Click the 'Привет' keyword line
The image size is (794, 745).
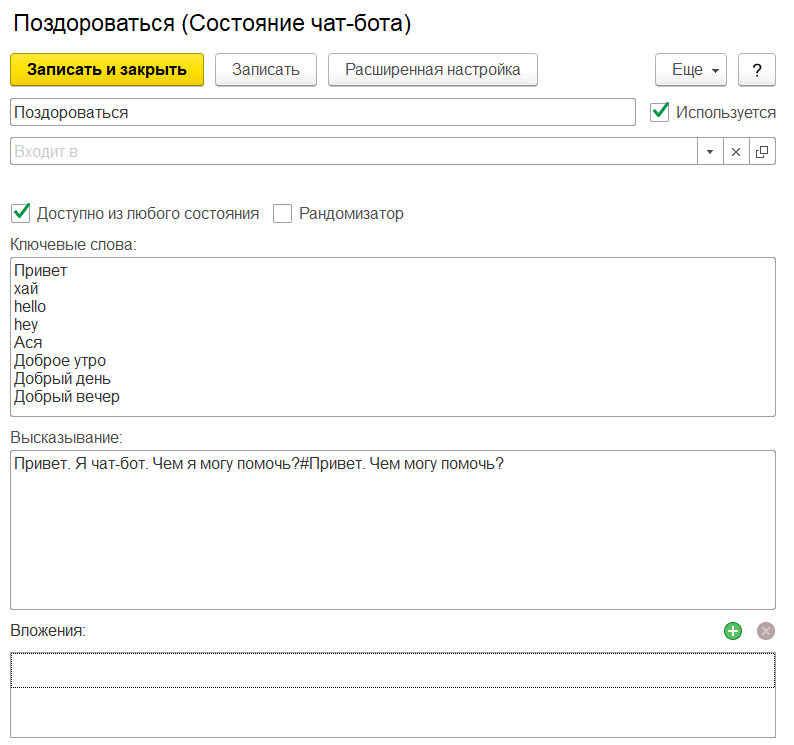click(x=41, y=271)
